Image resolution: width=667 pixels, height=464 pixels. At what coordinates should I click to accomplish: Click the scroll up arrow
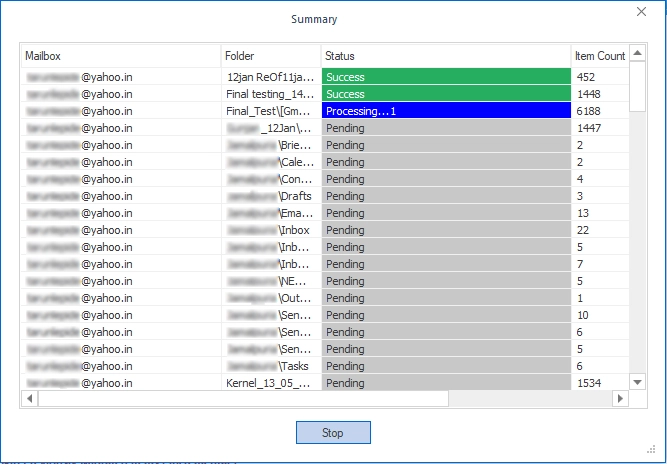tap(637, 53)
